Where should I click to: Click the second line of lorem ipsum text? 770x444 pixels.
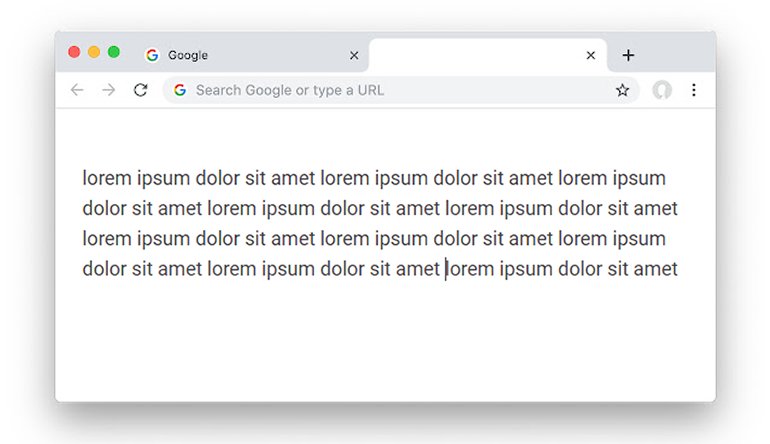380,209
